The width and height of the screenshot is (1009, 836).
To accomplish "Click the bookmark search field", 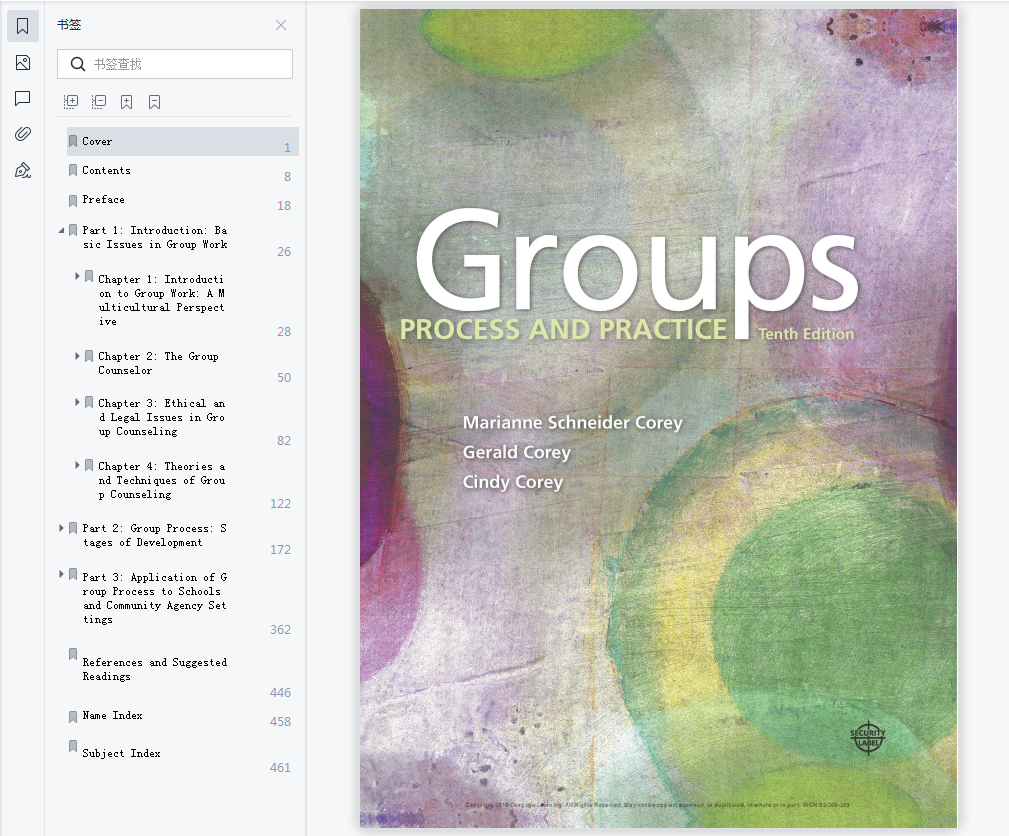I will coord(175,64).
